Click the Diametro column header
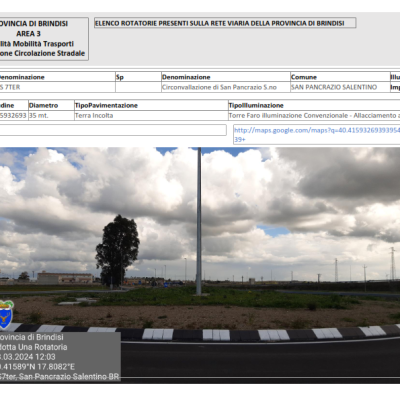 (x=44, y=105)
